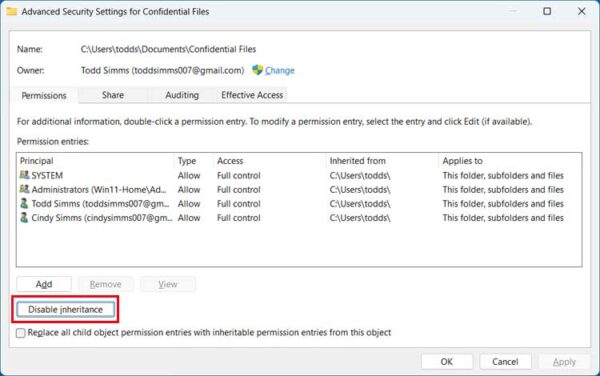Click the SYSTEM group icon

point(24,175)
